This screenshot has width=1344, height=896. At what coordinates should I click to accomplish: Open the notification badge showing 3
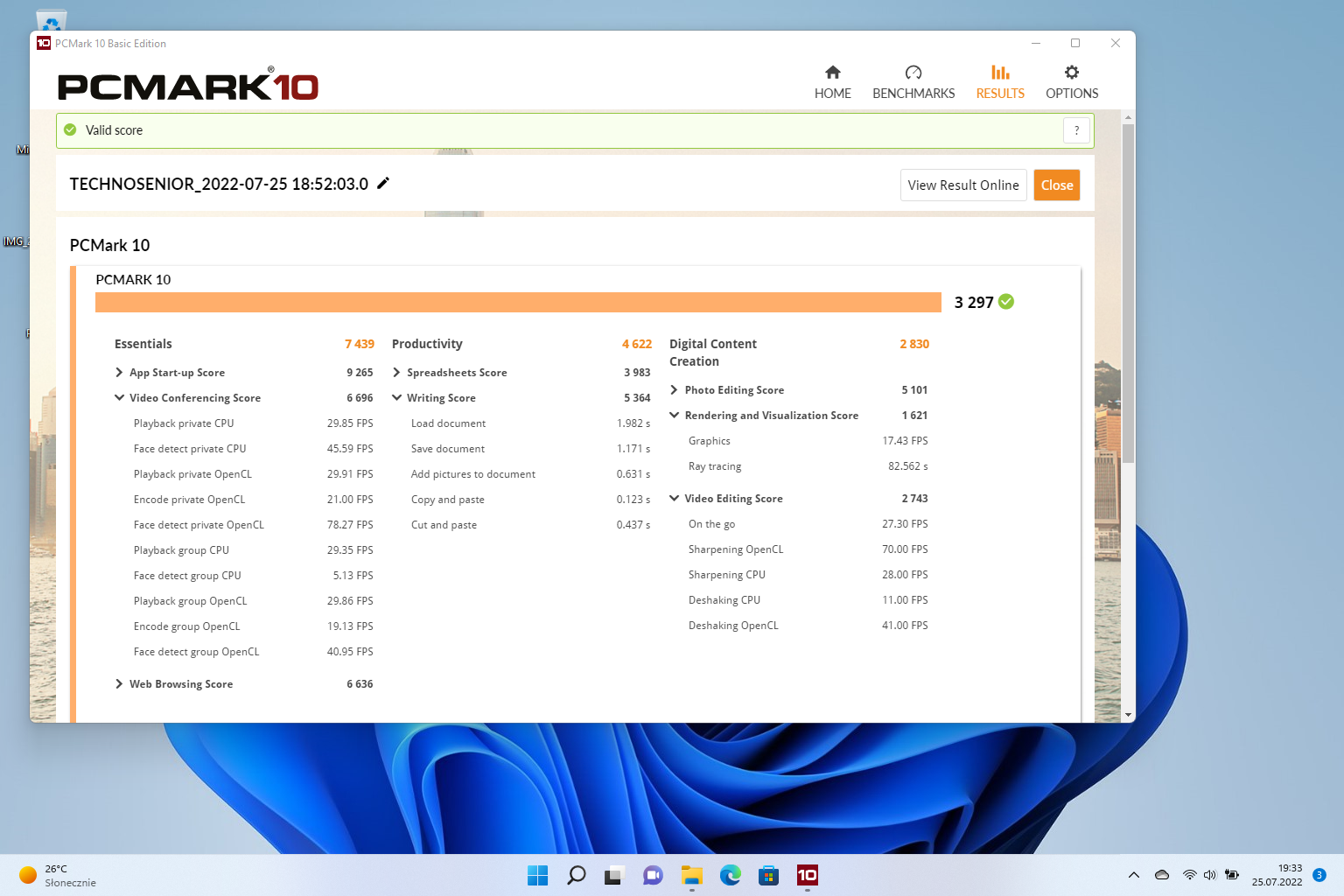pos(1319,875)
